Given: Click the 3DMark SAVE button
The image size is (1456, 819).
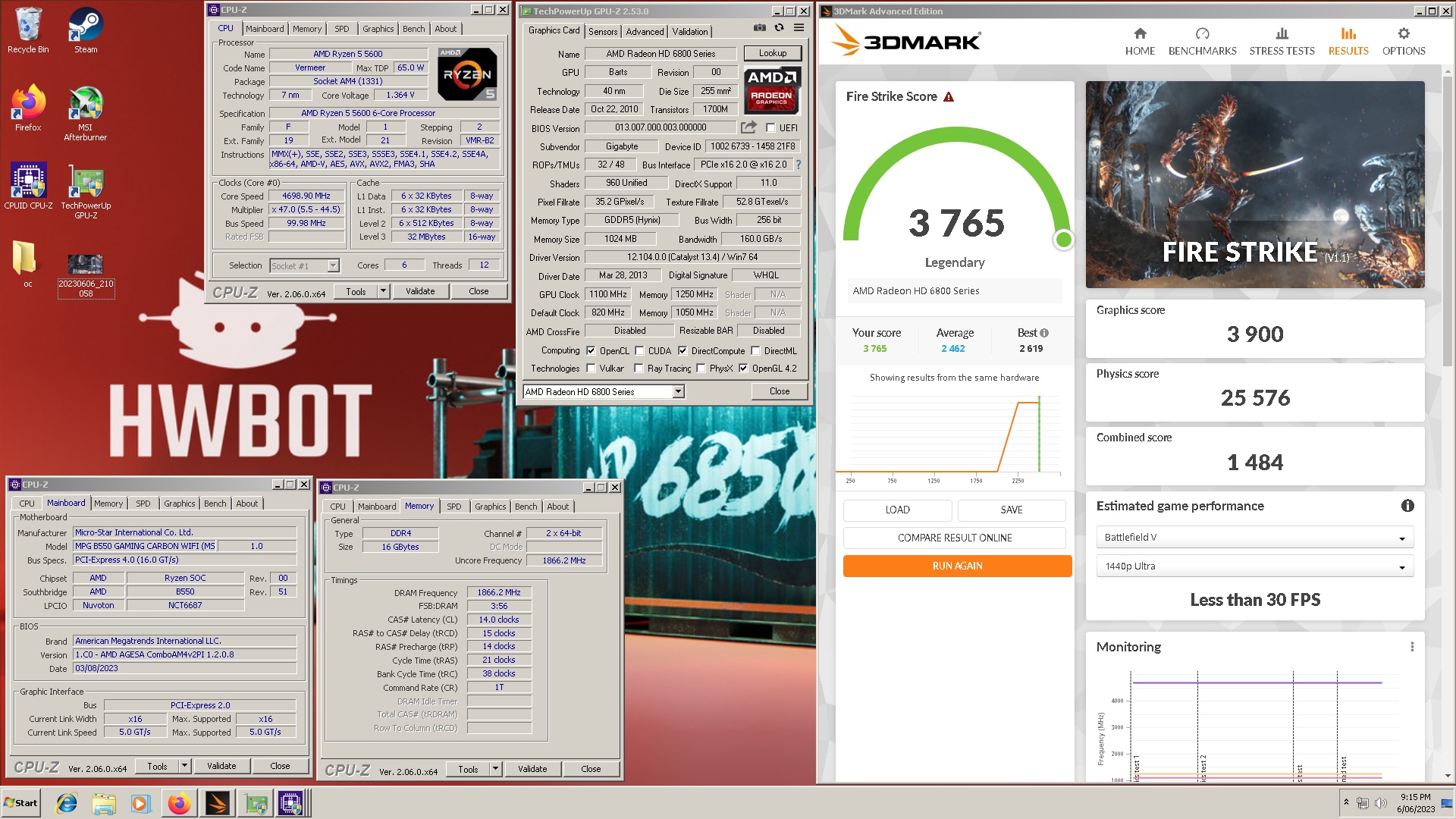Looking at the screenshot, I should point(1012,510).
